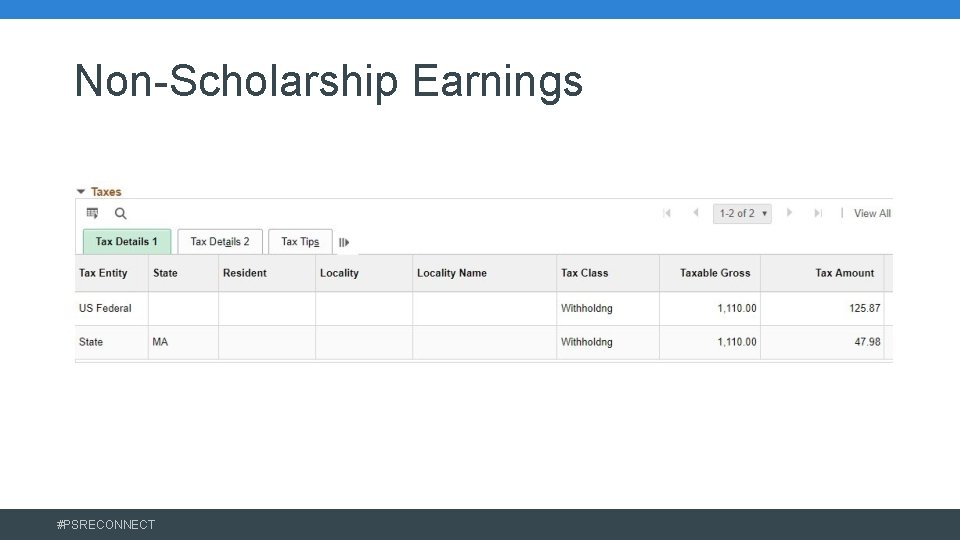Click the Tax Class column header

click(x=585, y=273)
